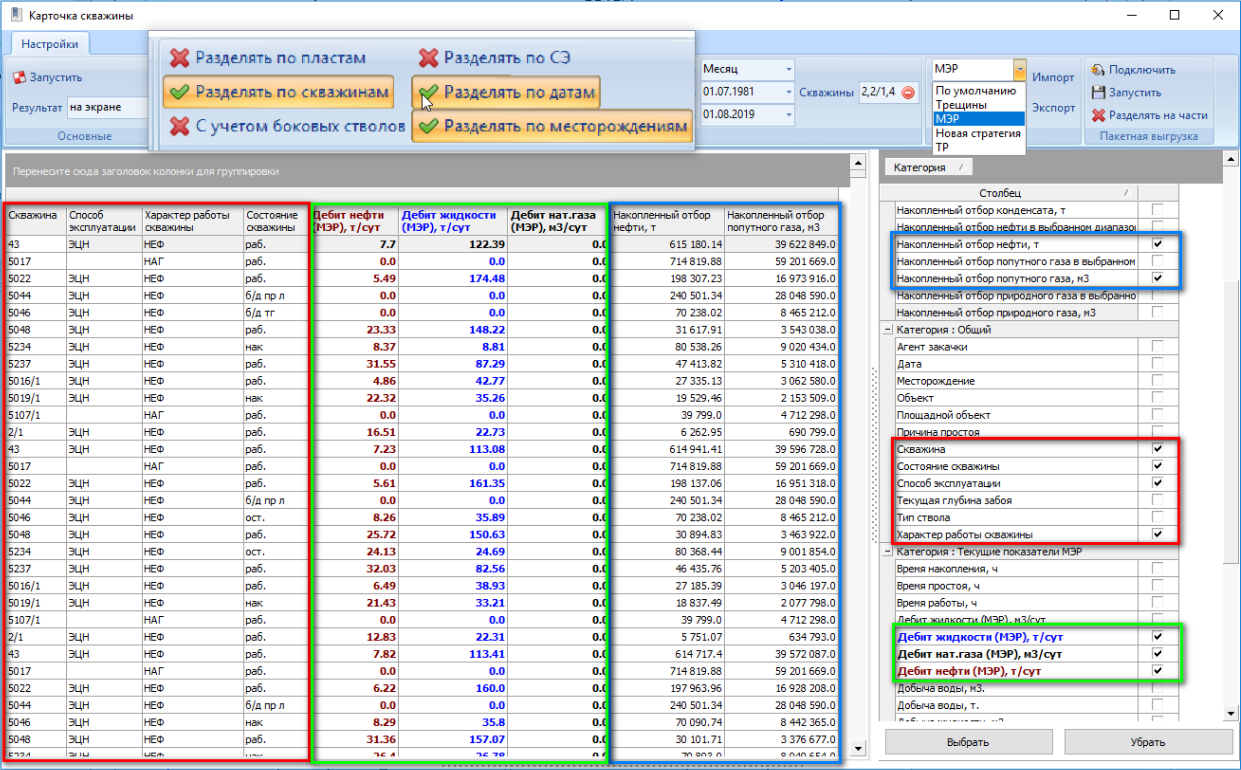Click the Категория grouping header sort chip
Screen dimensions: 1241x770
[x=929, y=168]
